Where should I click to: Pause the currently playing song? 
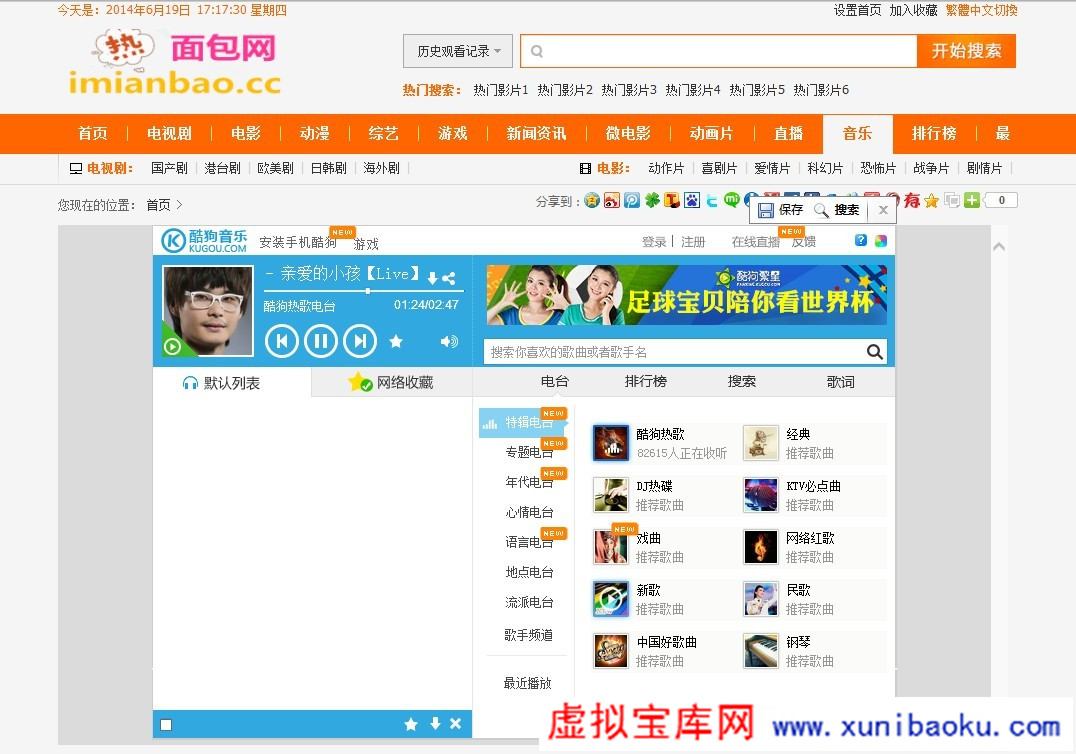[x=320, y=341]
